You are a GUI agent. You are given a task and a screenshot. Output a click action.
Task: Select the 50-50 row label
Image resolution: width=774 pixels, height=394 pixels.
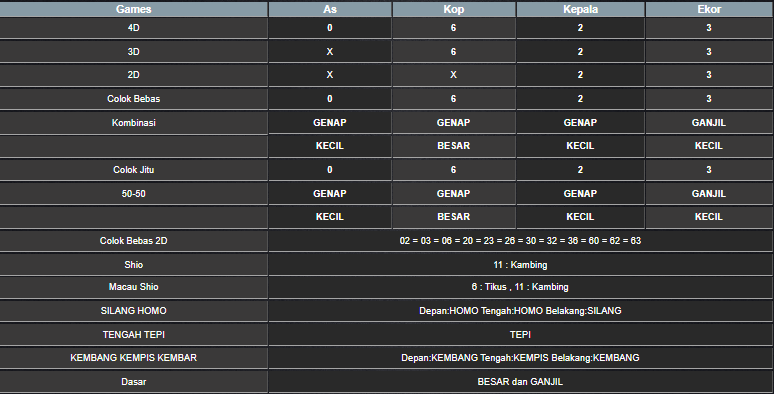point(133,194)
